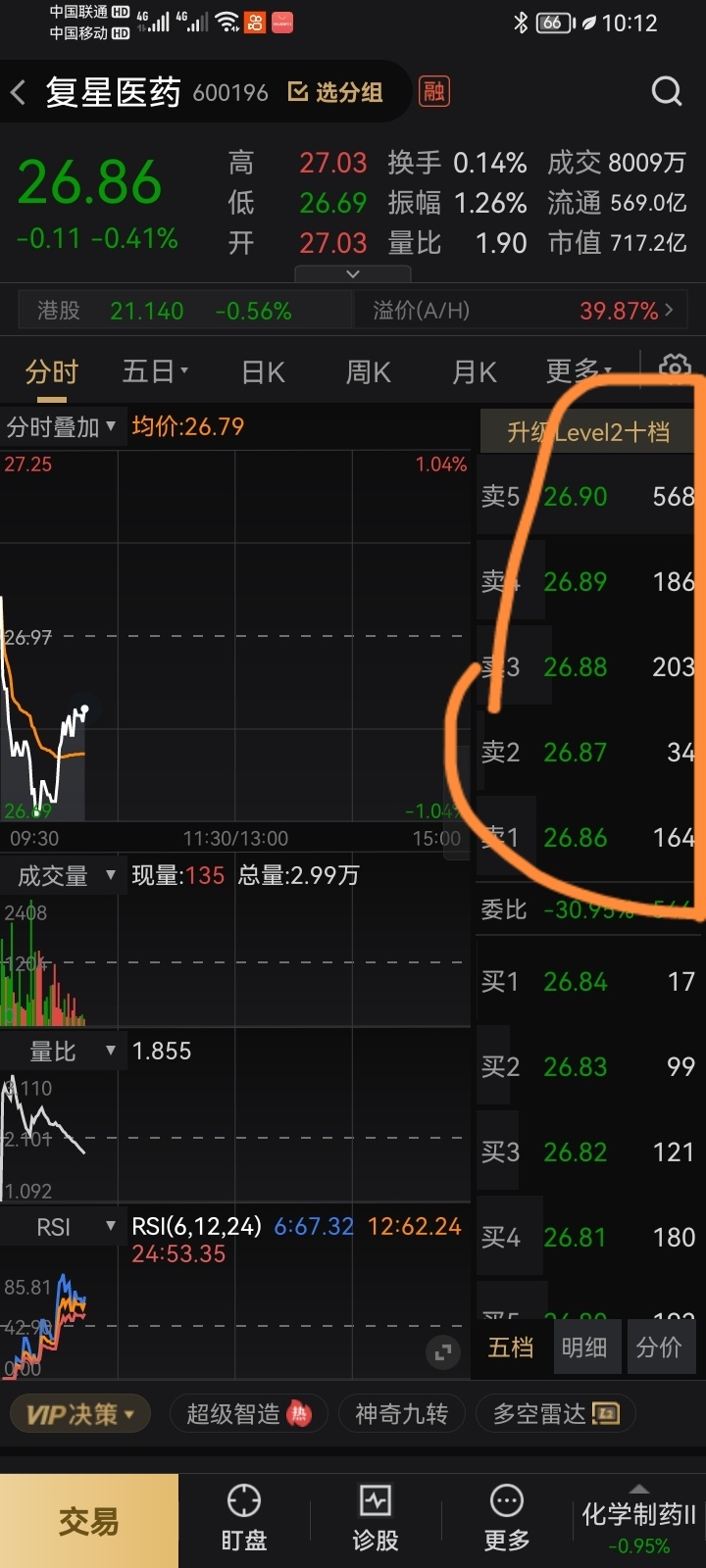
Task: Open chart settings gear icon
Action: coord(675,369)
